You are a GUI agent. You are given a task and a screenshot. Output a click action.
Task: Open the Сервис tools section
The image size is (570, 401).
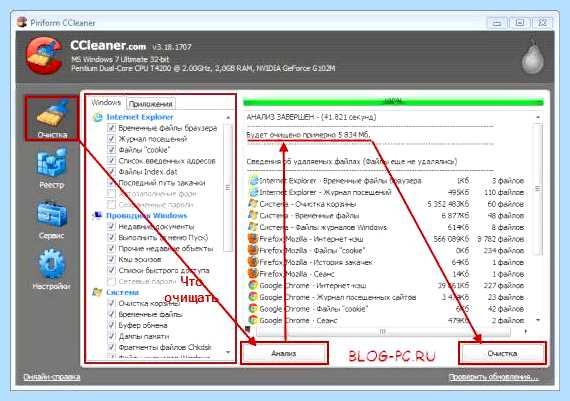click(52, 220)
